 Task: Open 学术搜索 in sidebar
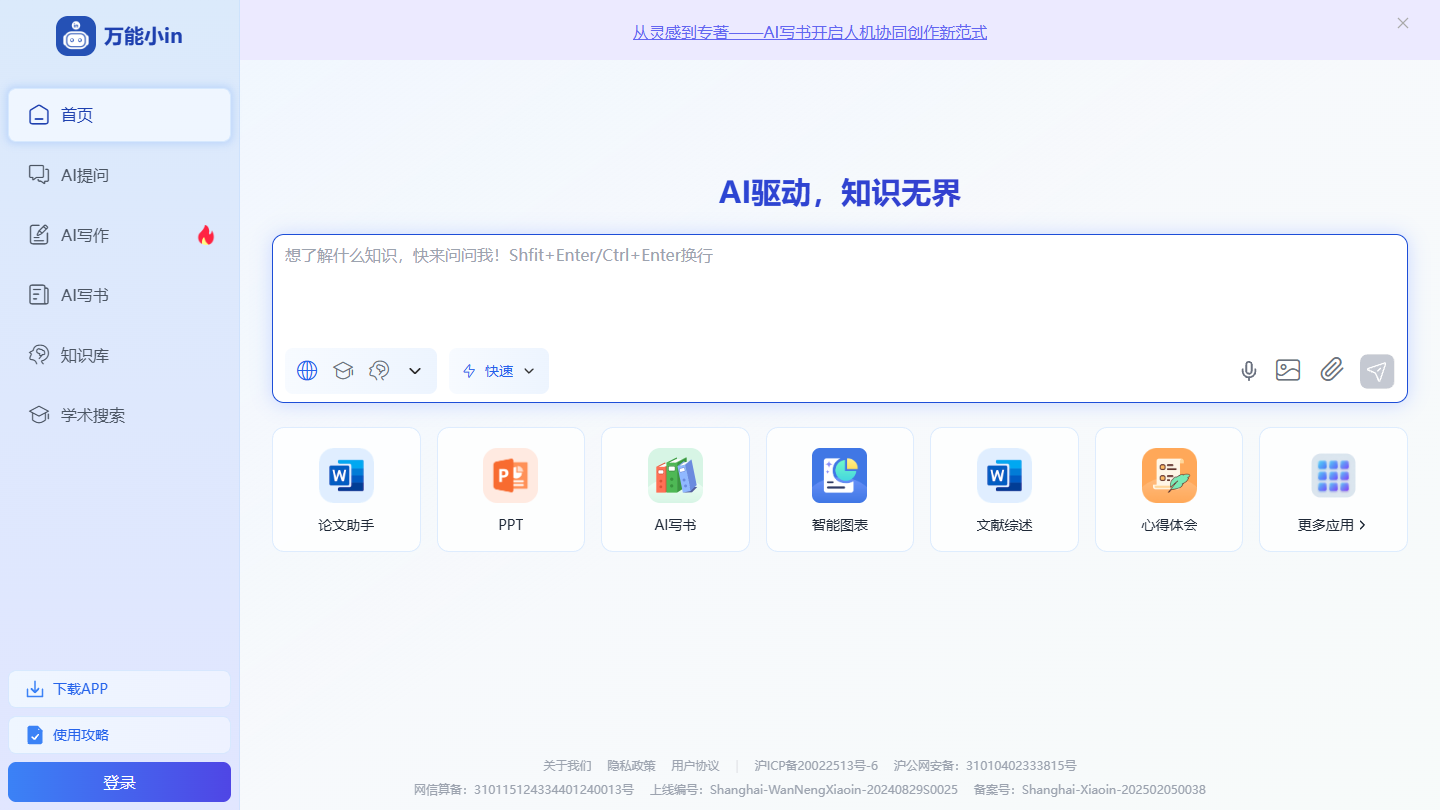coord(119,415)
